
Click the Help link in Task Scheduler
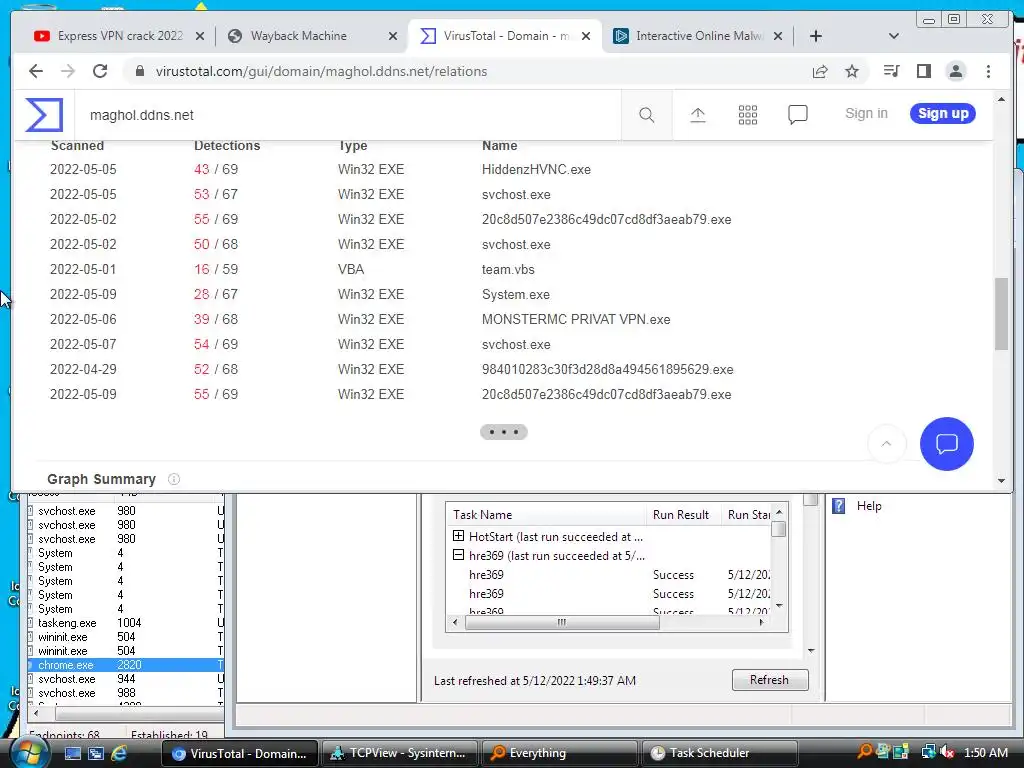869,506
